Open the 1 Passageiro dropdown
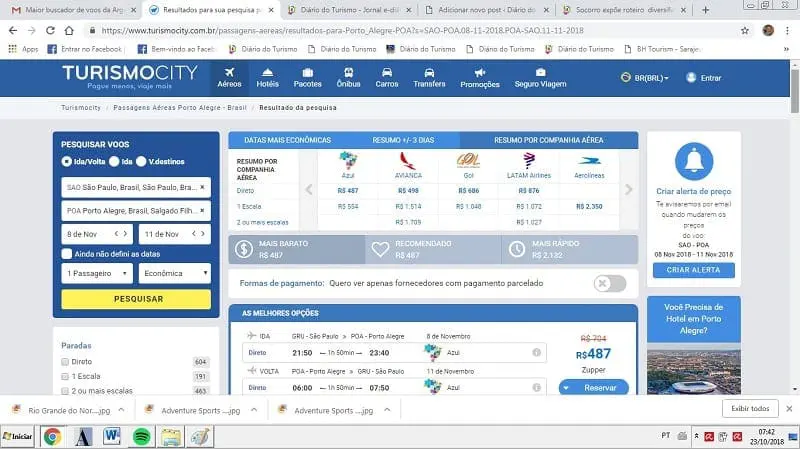This screenshot has width=800, height=449. pos(96,273)
